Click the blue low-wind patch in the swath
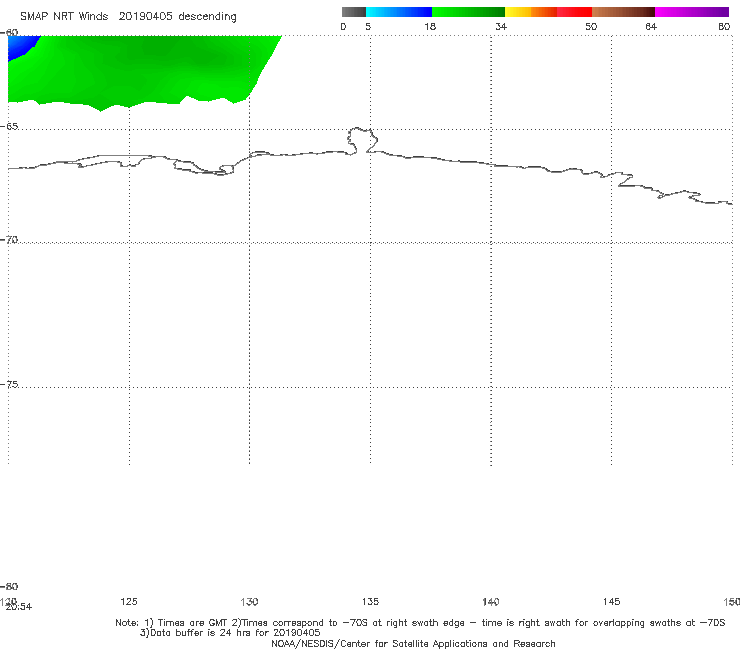 pos(20,46)
